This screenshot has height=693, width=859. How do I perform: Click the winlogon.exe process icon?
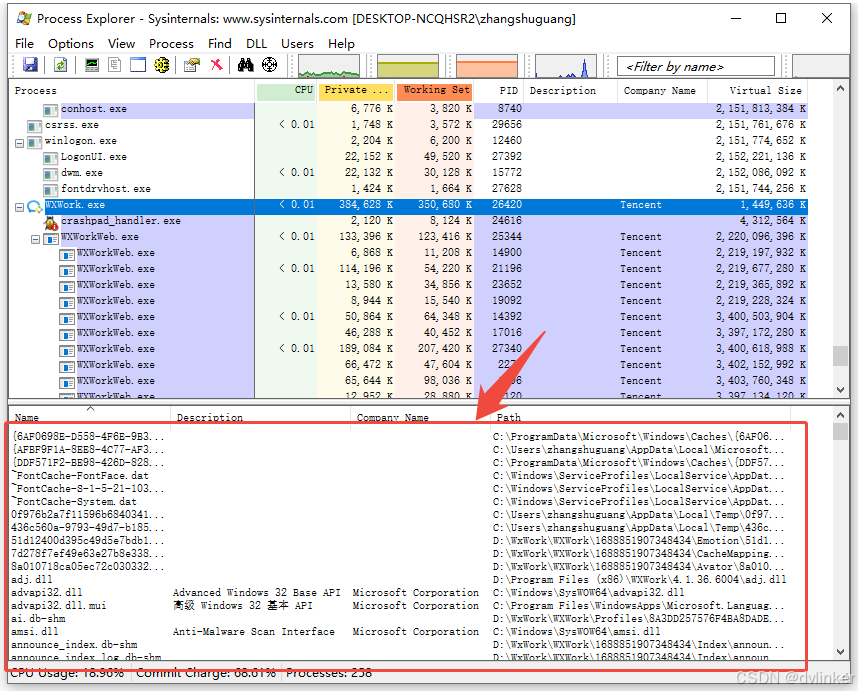35,142
